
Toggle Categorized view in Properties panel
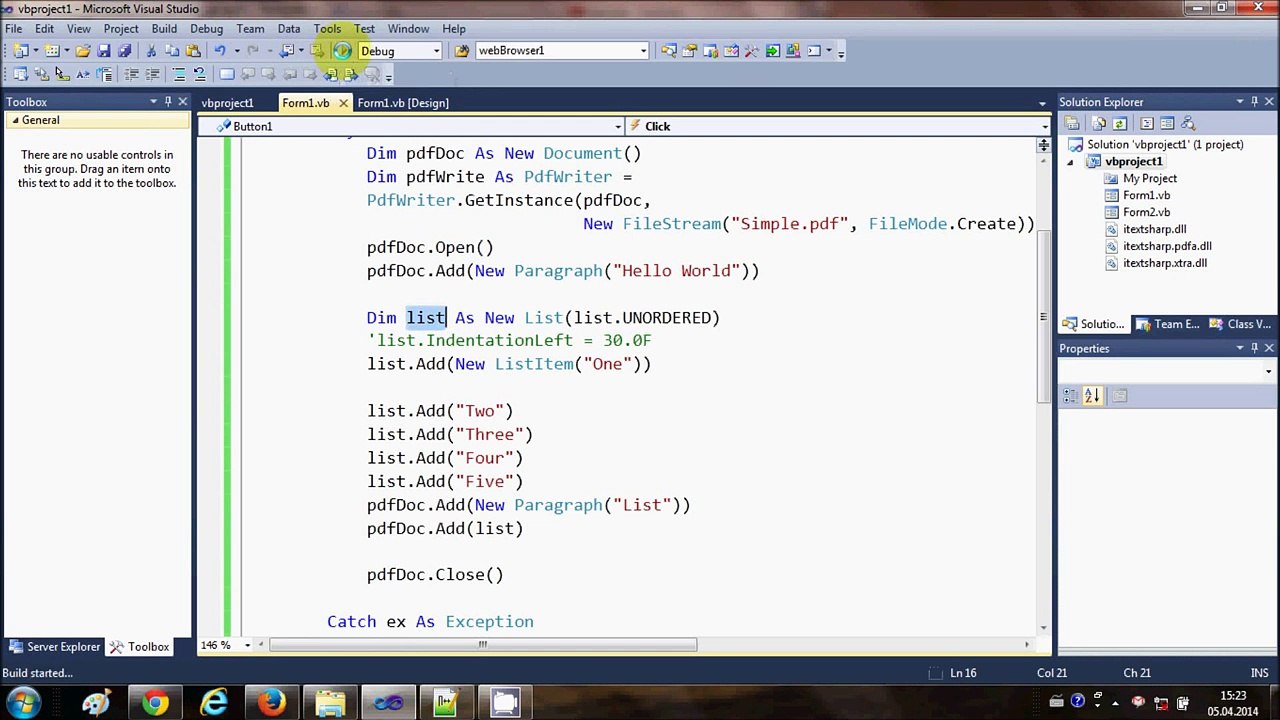1071,396
